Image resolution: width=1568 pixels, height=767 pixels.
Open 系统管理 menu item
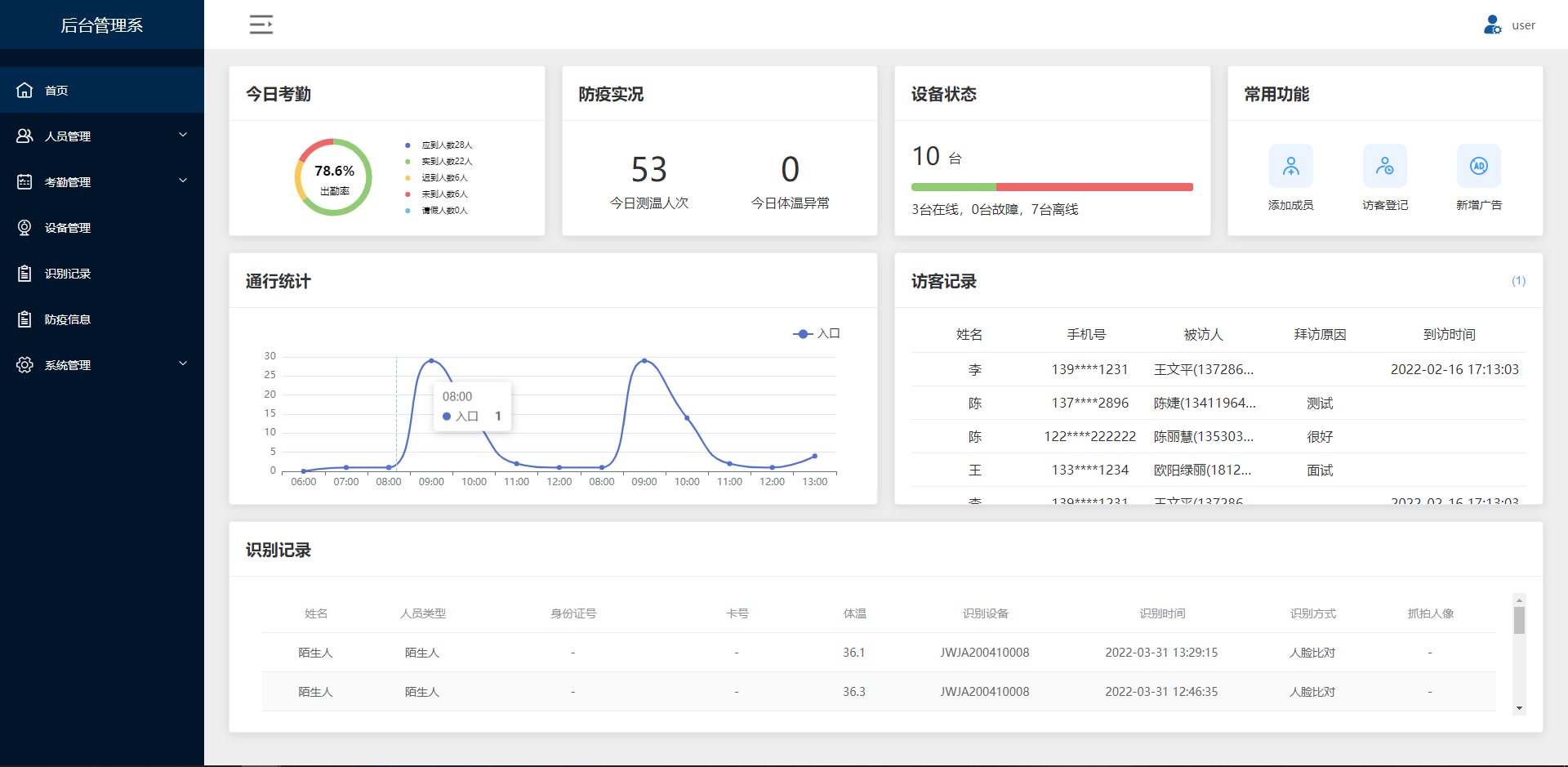pos(102,364)
